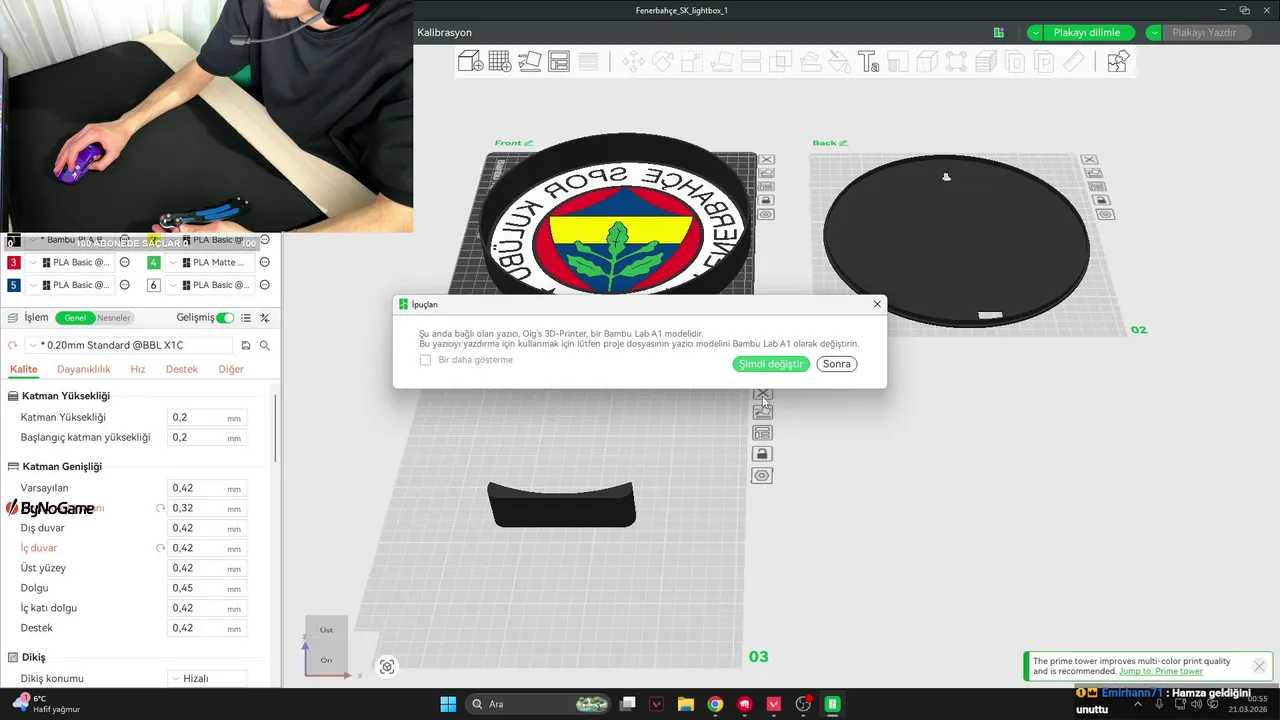Click the blue filament 5 color swatch
The width and height of the screenshot is (1280, 720).
pos(13,285)
